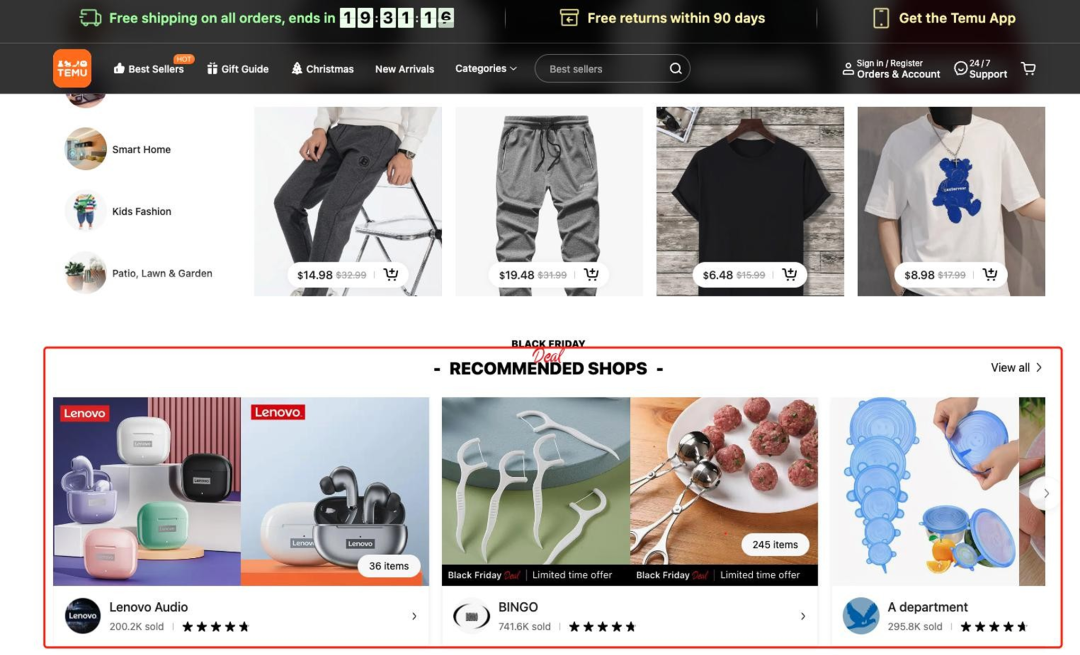1080x655 pixels.
Task: Focus the Best sellers search field
Action: click(x=603, y=68)
